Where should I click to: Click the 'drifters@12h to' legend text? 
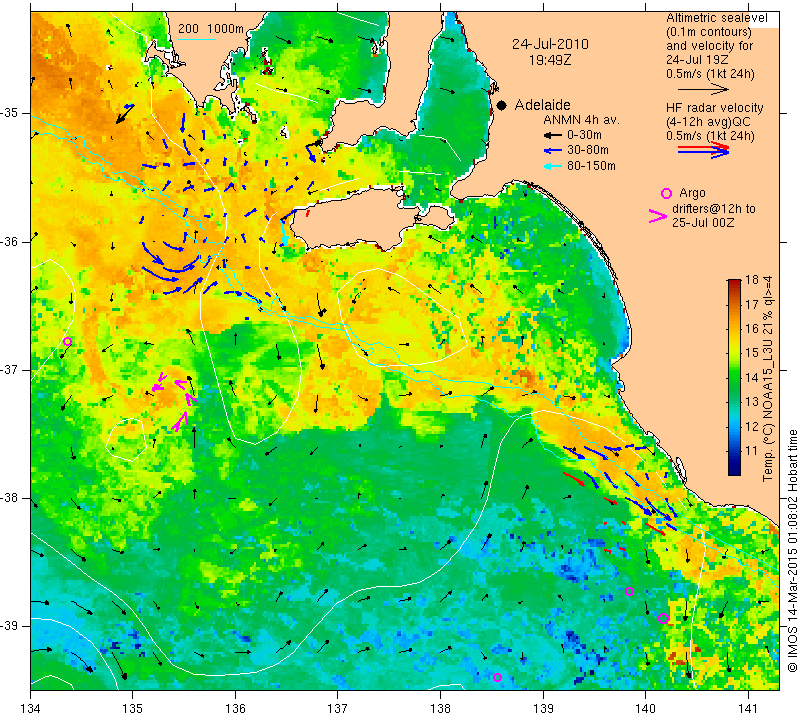tap(714, 209)
